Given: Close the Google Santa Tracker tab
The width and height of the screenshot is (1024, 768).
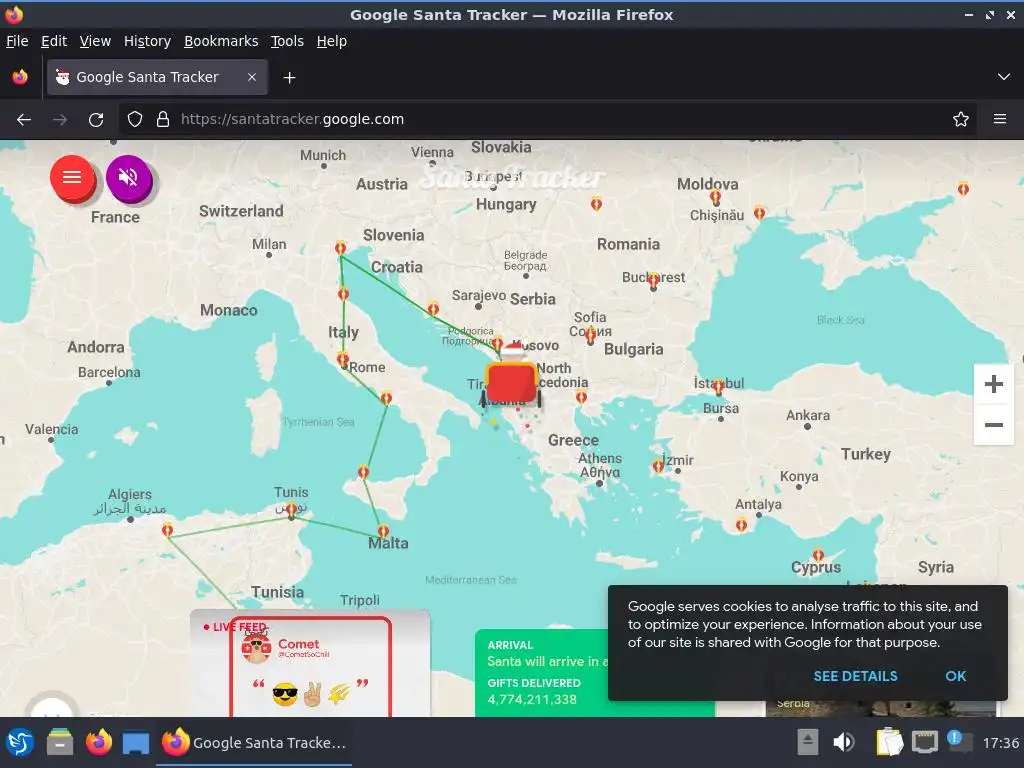Looking at the screenshot, I should click(x=252, y=77).
